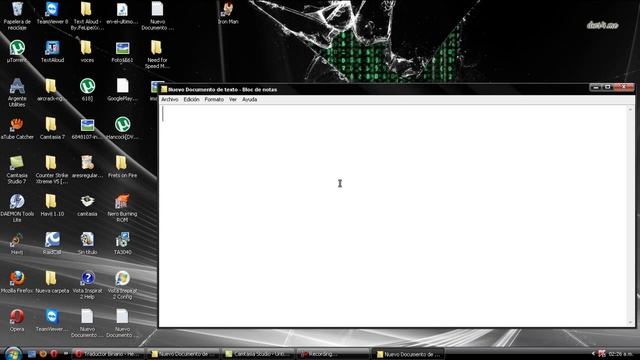Select the DAEMON Tools Lite shortcut
Viewport: 640px width, 360px height.
pos(17,208)
